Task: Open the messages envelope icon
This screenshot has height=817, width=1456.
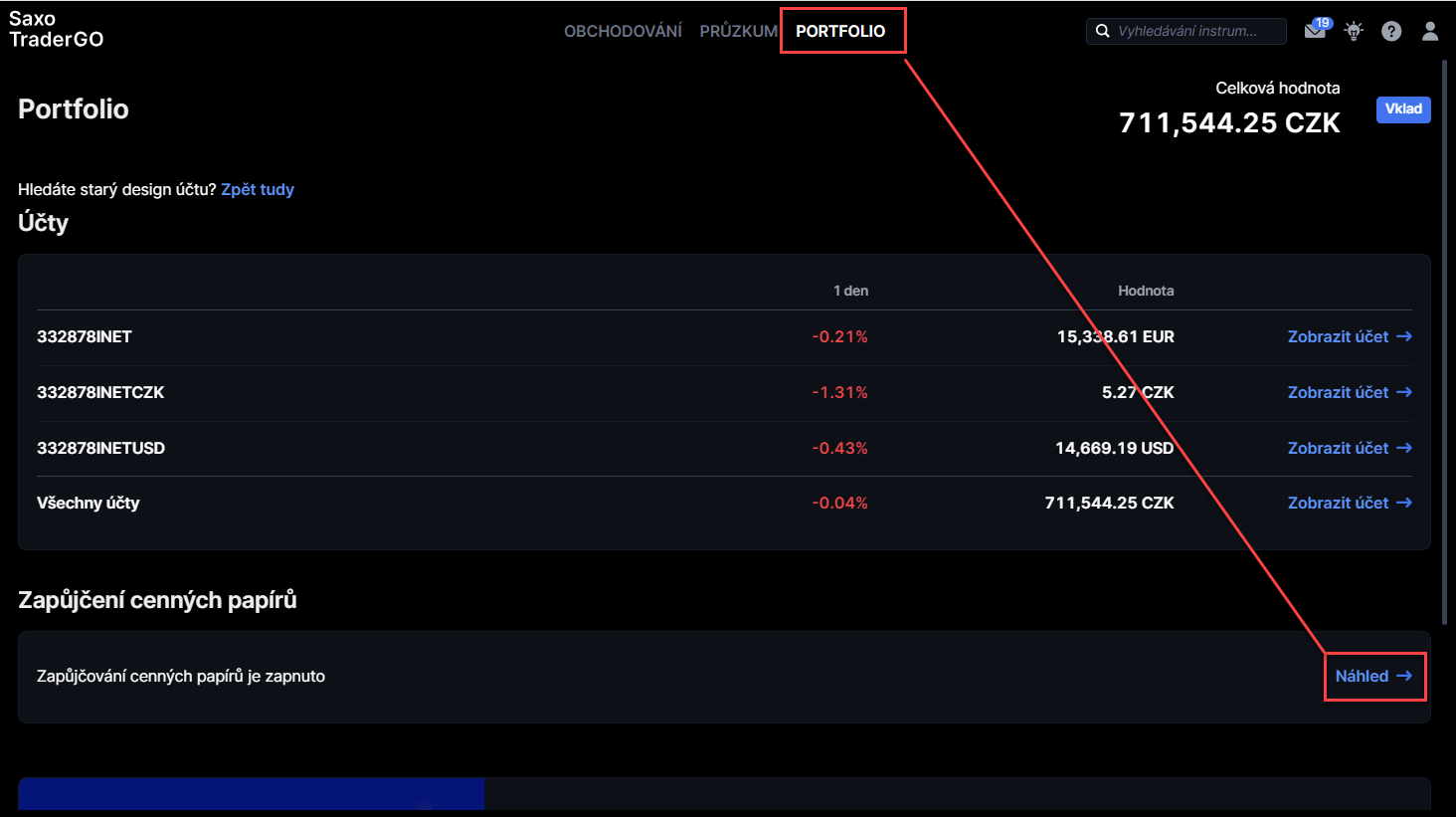Action: (1315, 31)
